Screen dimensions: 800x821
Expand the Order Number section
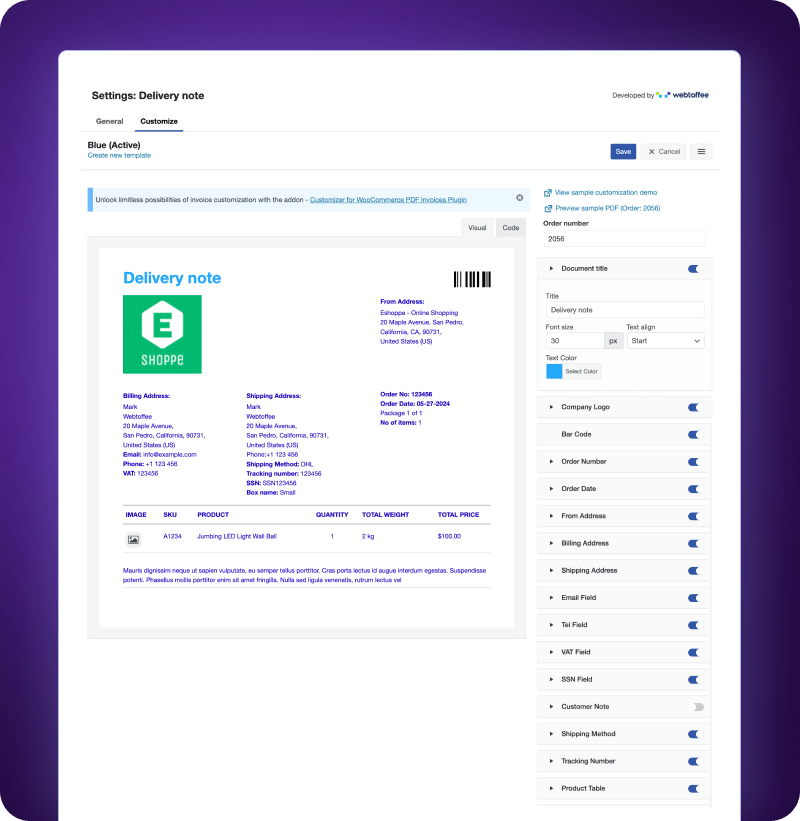pyautogui.click(x=551, y=461)
